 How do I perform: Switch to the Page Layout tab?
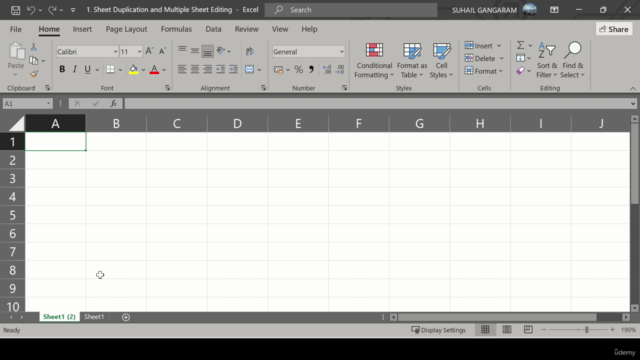tap(126, 29)
